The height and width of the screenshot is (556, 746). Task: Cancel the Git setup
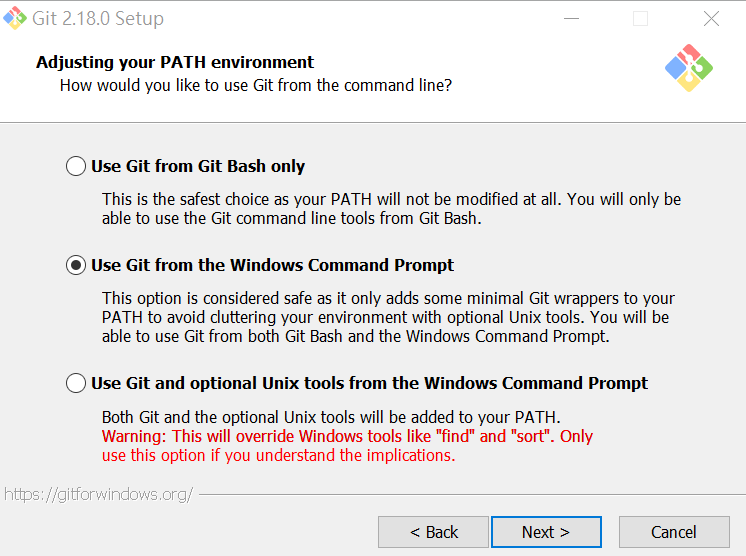click(x=674, y=532)
